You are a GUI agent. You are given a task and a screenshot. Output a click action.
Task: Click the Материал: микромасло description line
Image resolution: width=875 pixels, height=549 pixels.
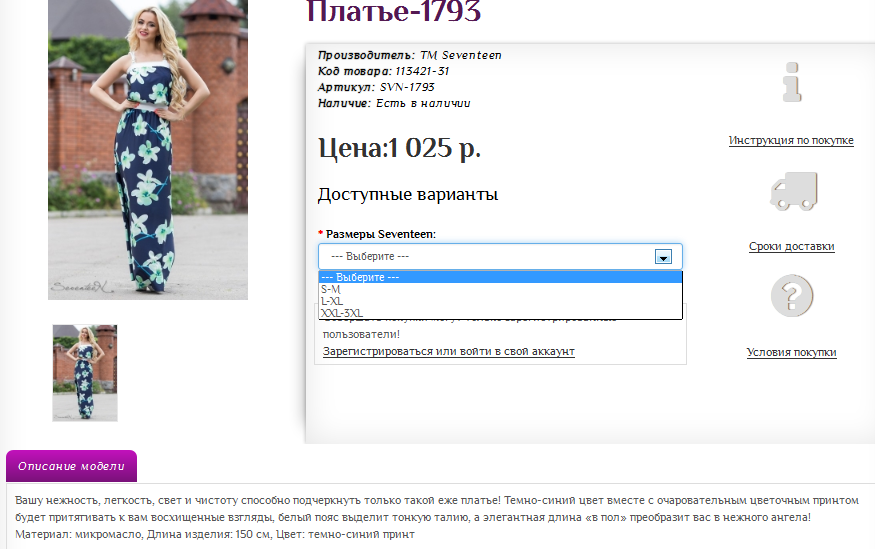coord(215,534)
